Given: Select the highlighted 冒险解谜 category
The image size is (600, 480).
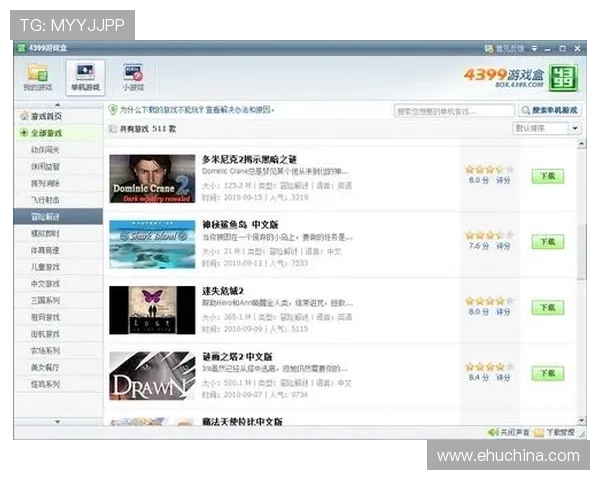Looking at the screenshot, I should coord(58,217).
